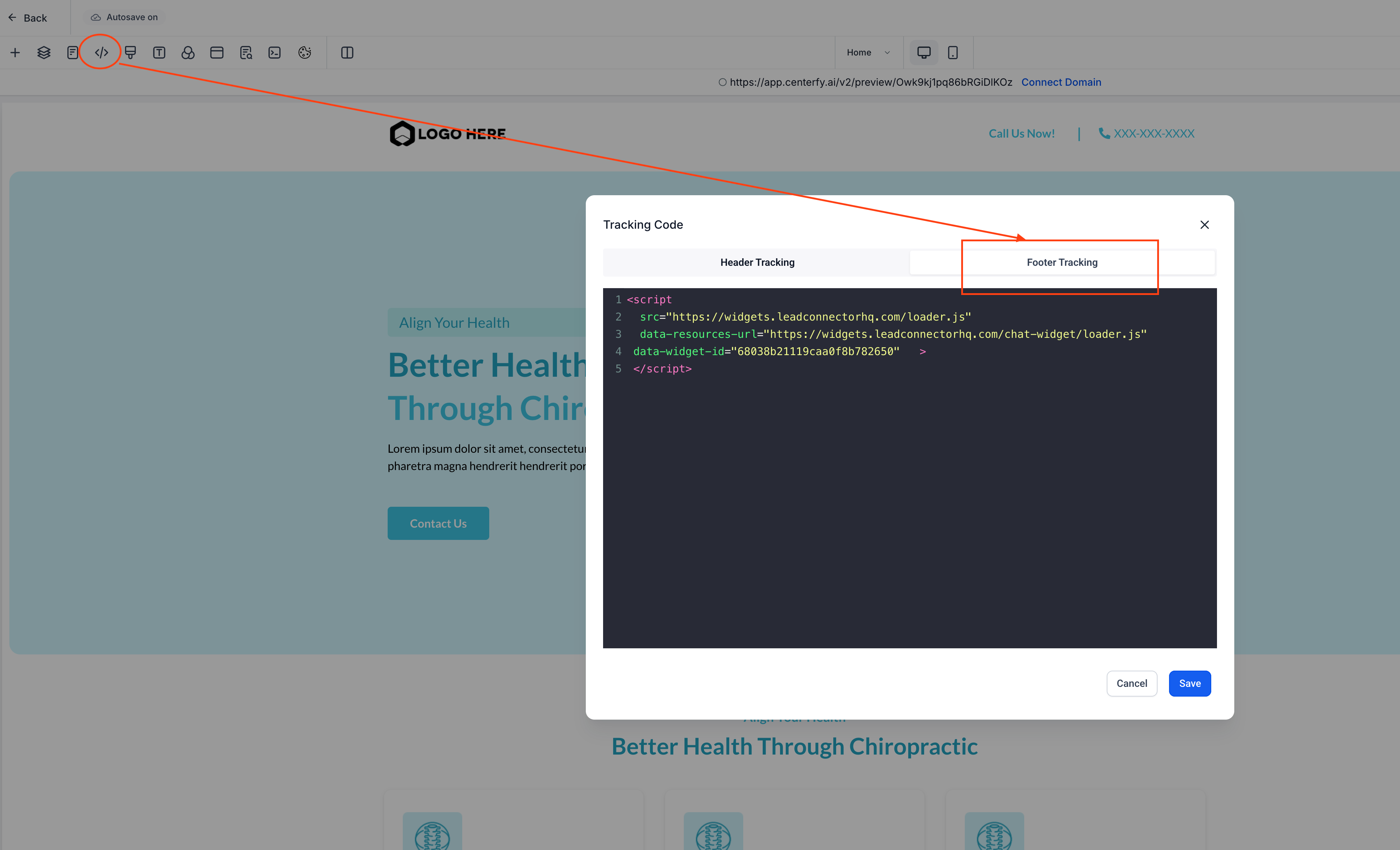Open the typography T icon
Image resolution: width=1400 pixels, height=850 pixels.
tap(159, 53)
